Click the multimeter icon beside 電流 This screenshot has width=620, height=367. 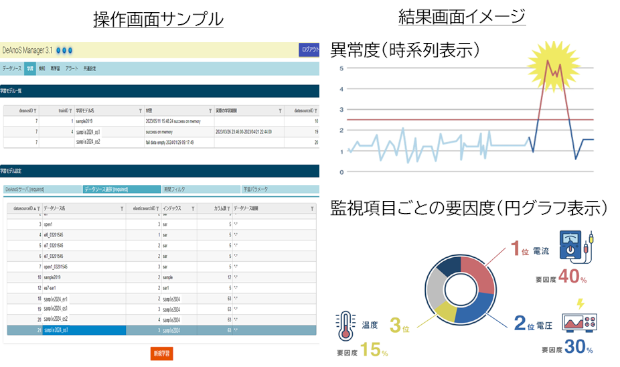tap(578, 247)
